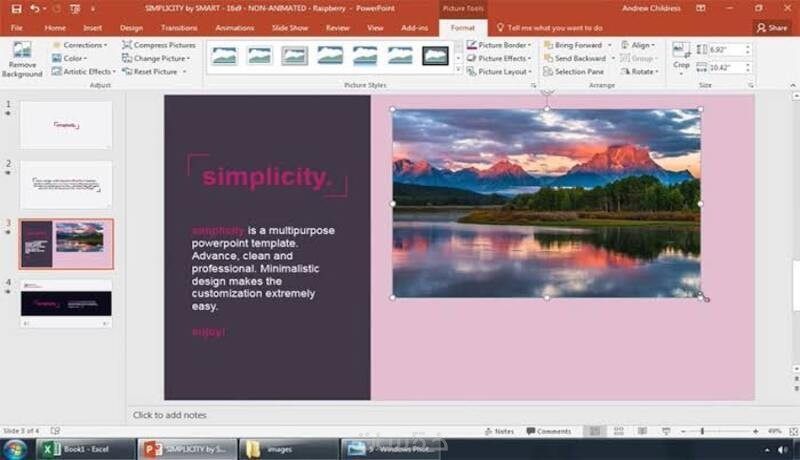The image size is (800, 460).
Task: Open the File tab
Action: point(16,28)
